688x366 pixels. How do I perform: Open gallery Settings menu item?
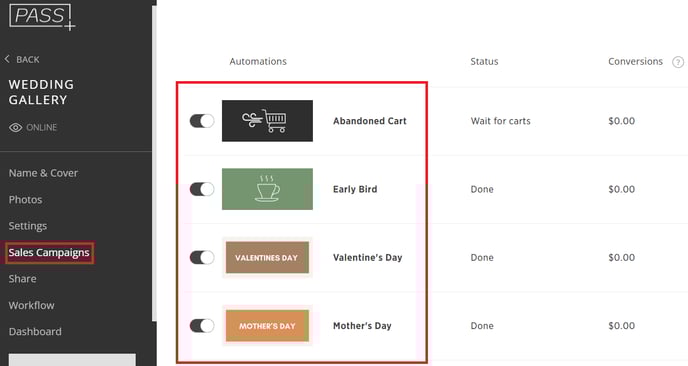28,226
